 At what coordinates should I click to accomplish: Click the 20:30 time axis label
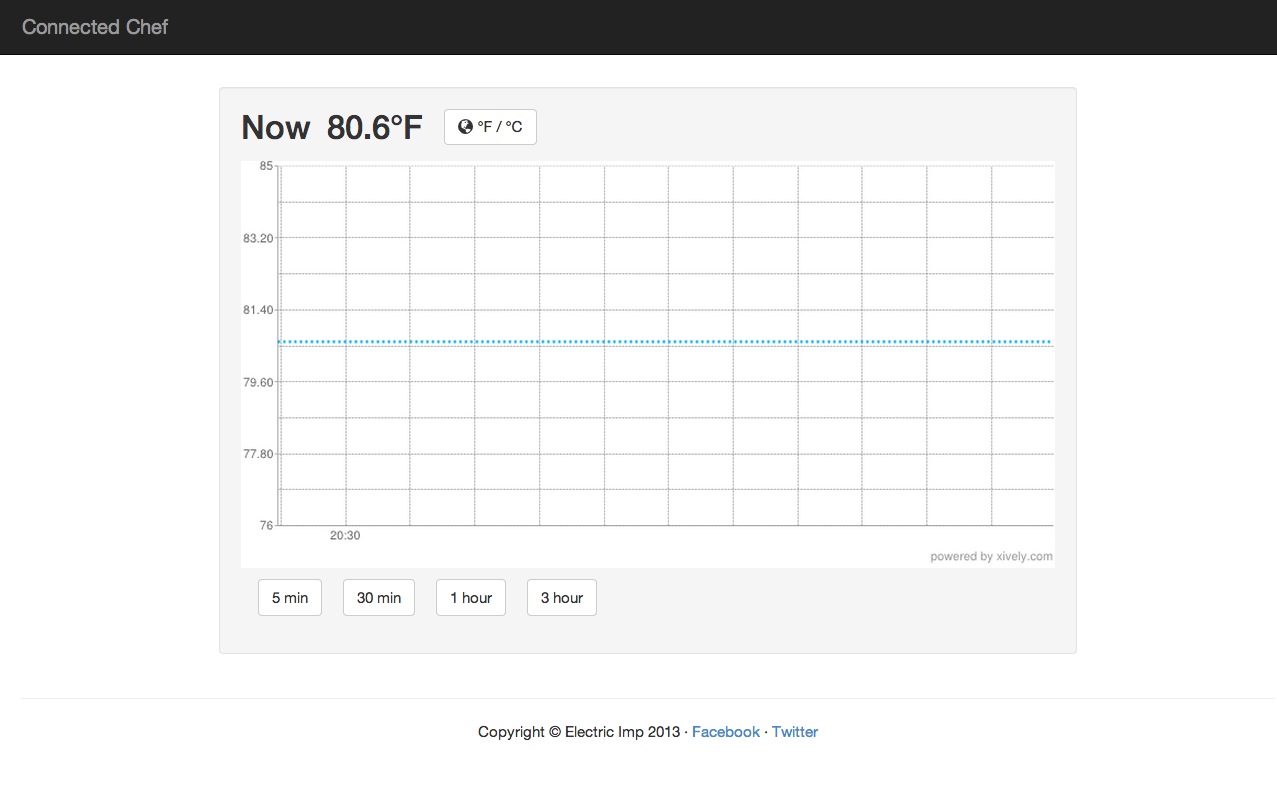pos(344,535)
